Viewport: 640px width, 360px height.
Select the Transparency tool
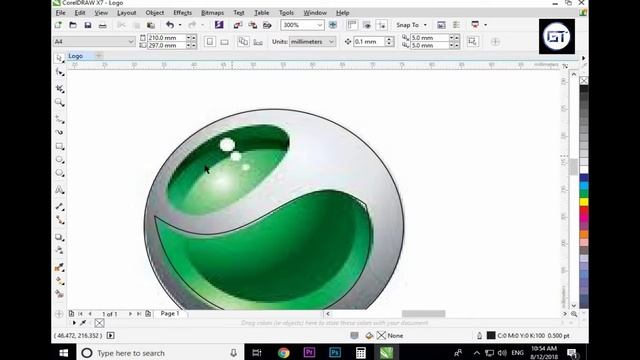coord(60,250)
